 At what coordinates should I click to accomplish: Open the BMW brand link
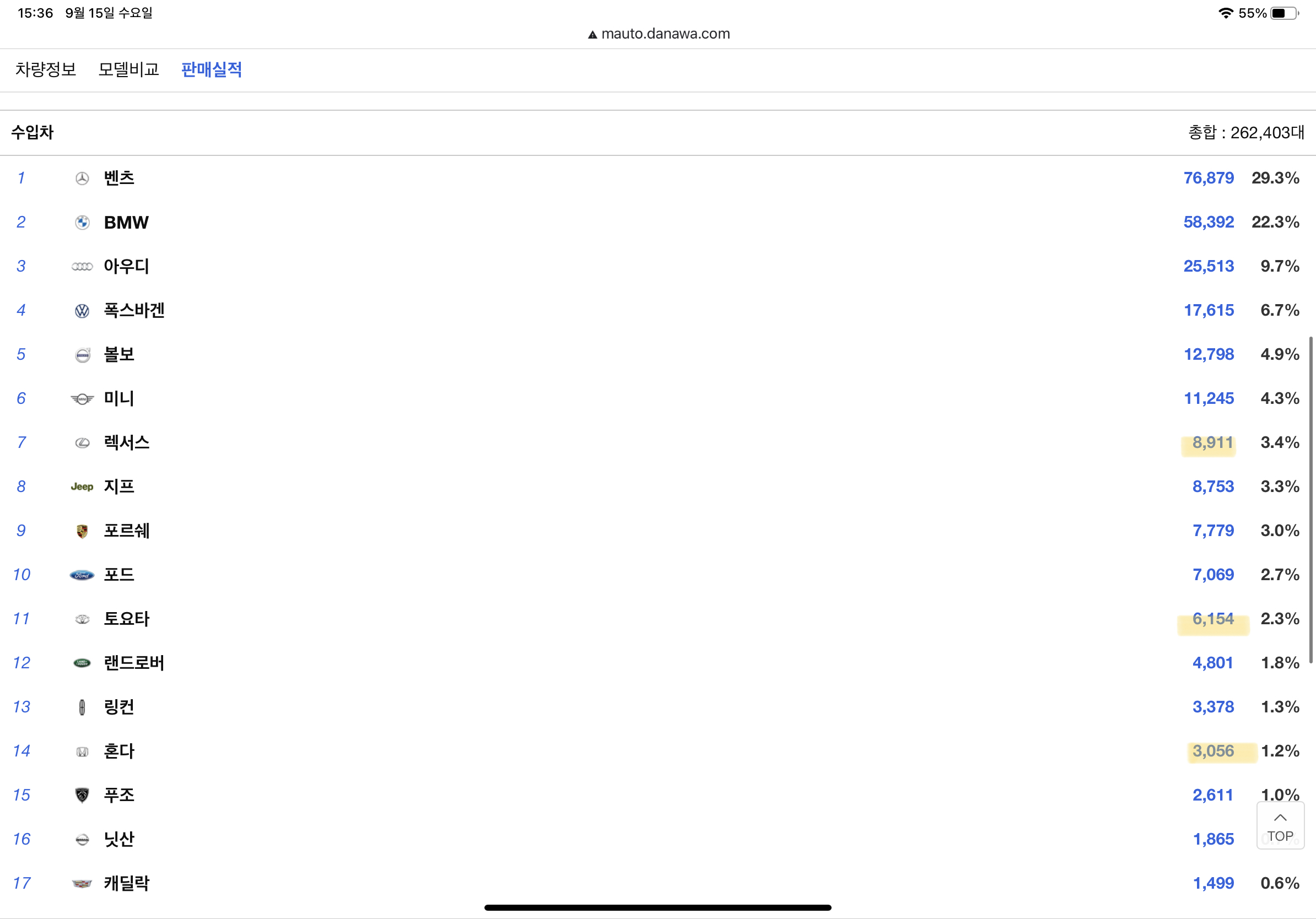click(x=126, y=222)
